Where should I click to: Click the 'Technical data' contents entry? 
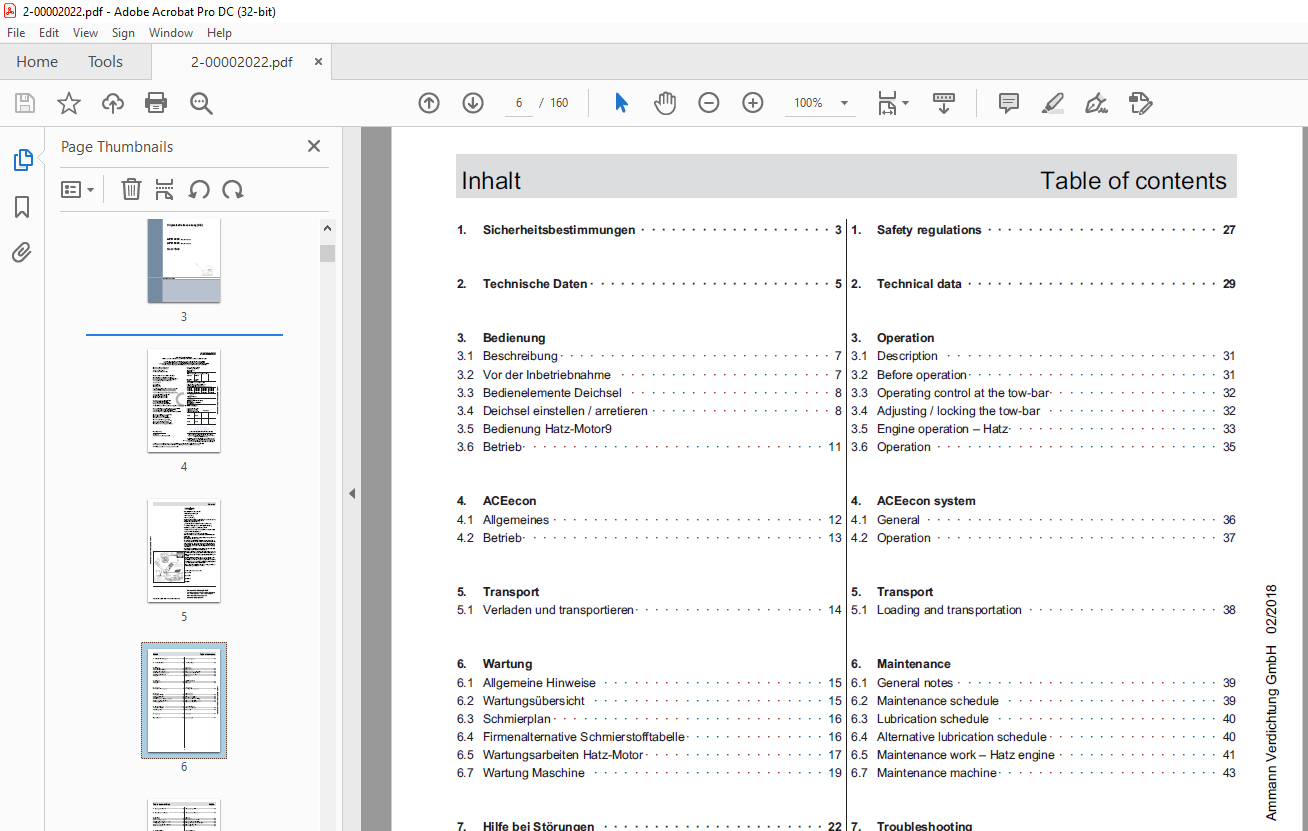pyautogui.click(x=919, y=284)
